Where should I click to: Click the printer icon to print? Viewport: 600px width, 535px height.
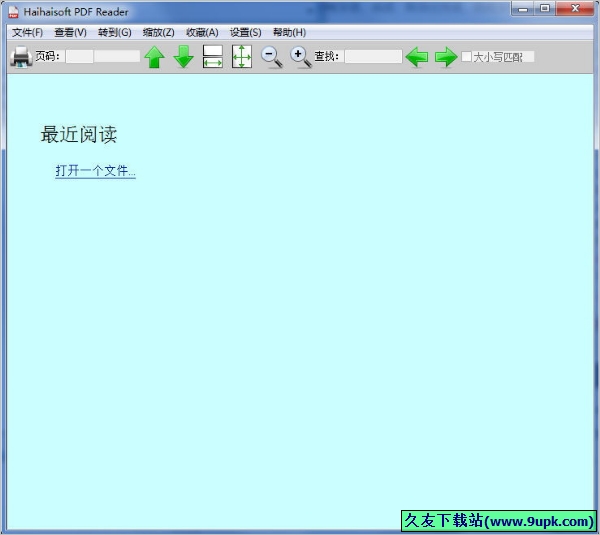point(21,57)
